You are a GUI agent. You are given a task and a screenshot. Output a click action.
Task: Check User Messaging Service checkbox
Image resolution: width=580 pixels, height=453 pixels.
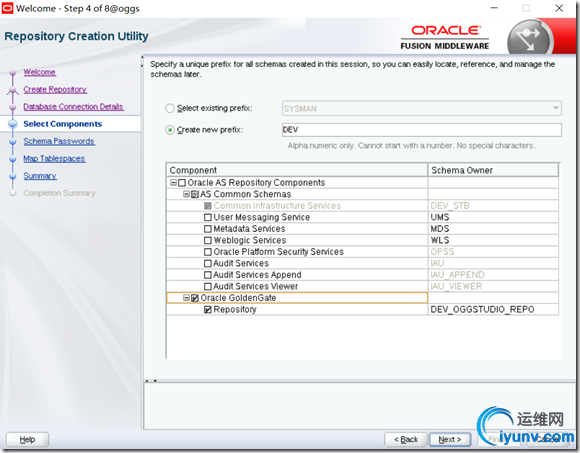click(x=208, y=217)
